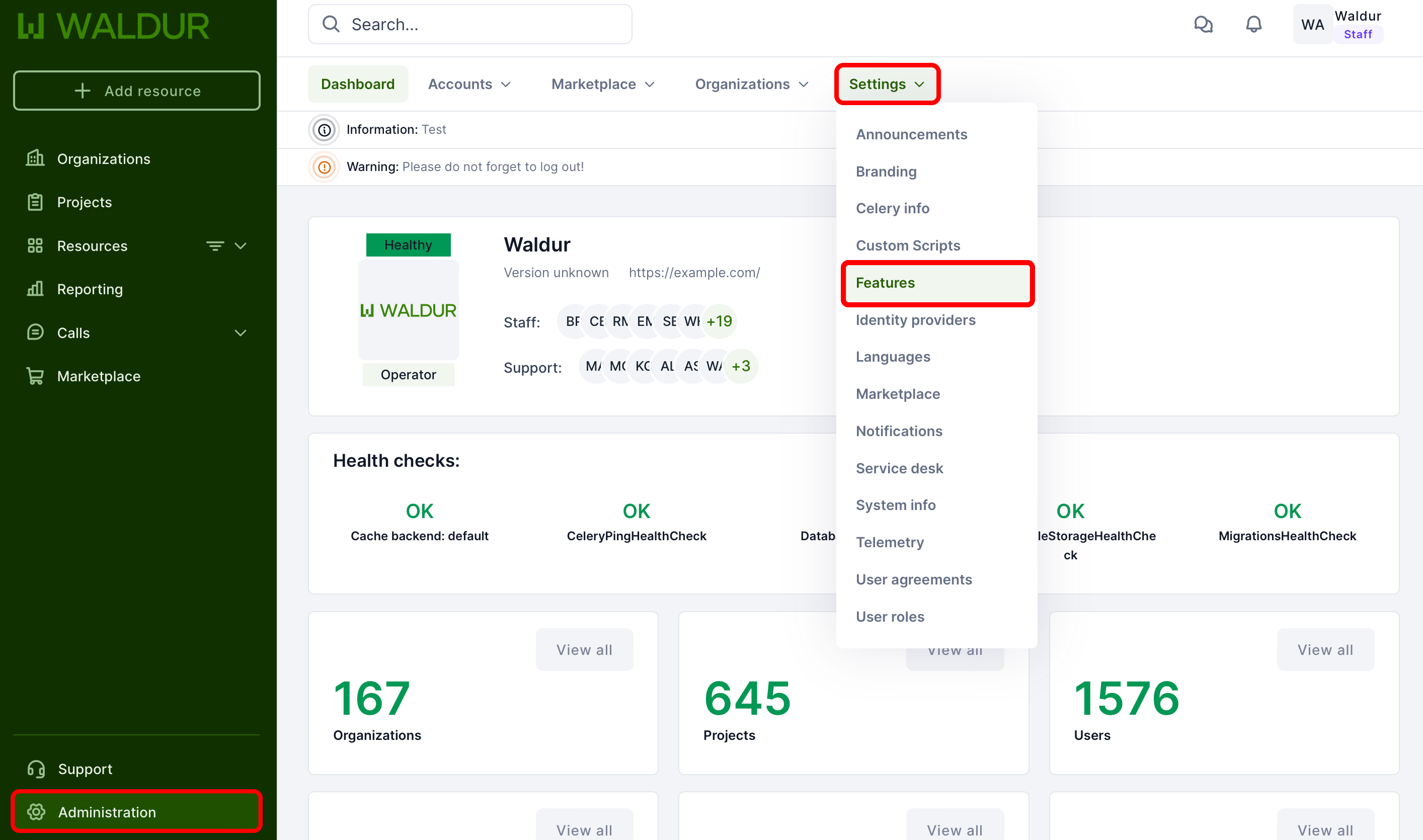Click the Resources filter icon in sidebar

click(215, 245)
